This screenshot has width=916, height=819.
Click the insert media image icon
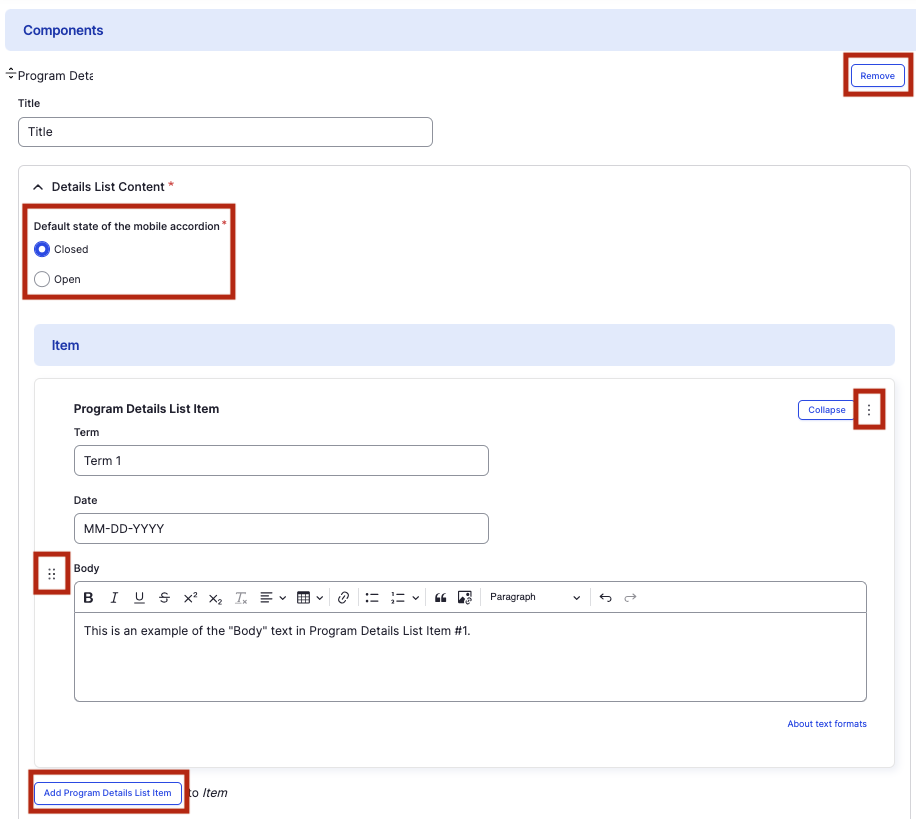click(x=465, y=598)
